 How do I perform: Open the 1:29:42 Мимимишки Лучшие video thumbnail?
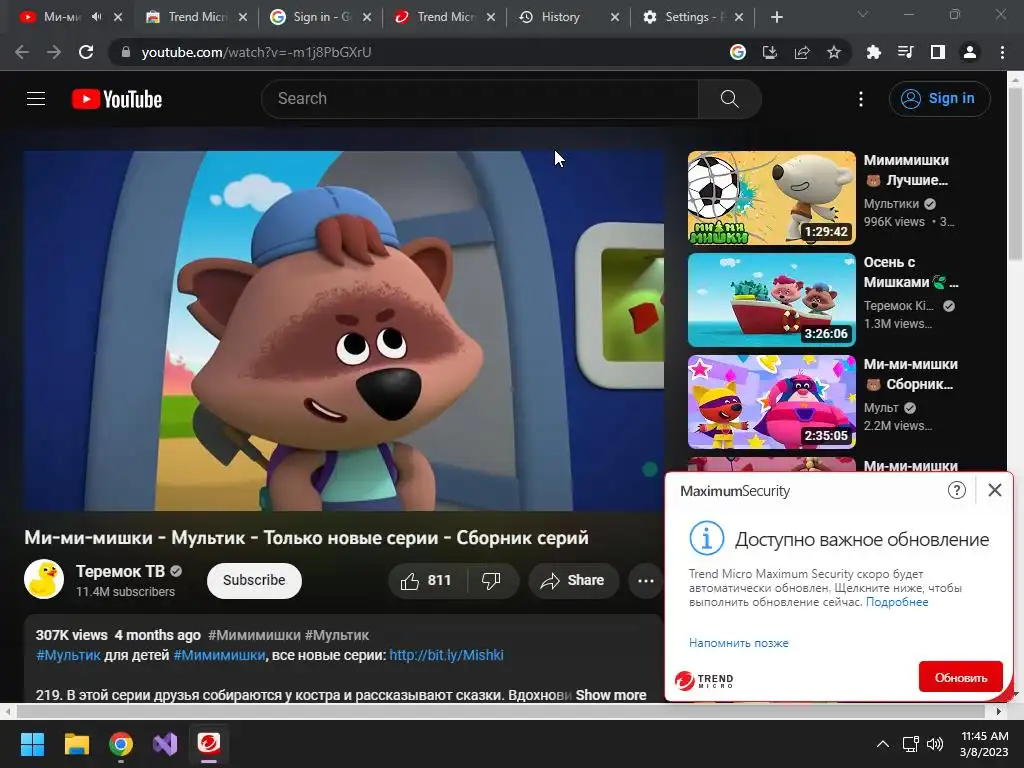click(771, 198)
